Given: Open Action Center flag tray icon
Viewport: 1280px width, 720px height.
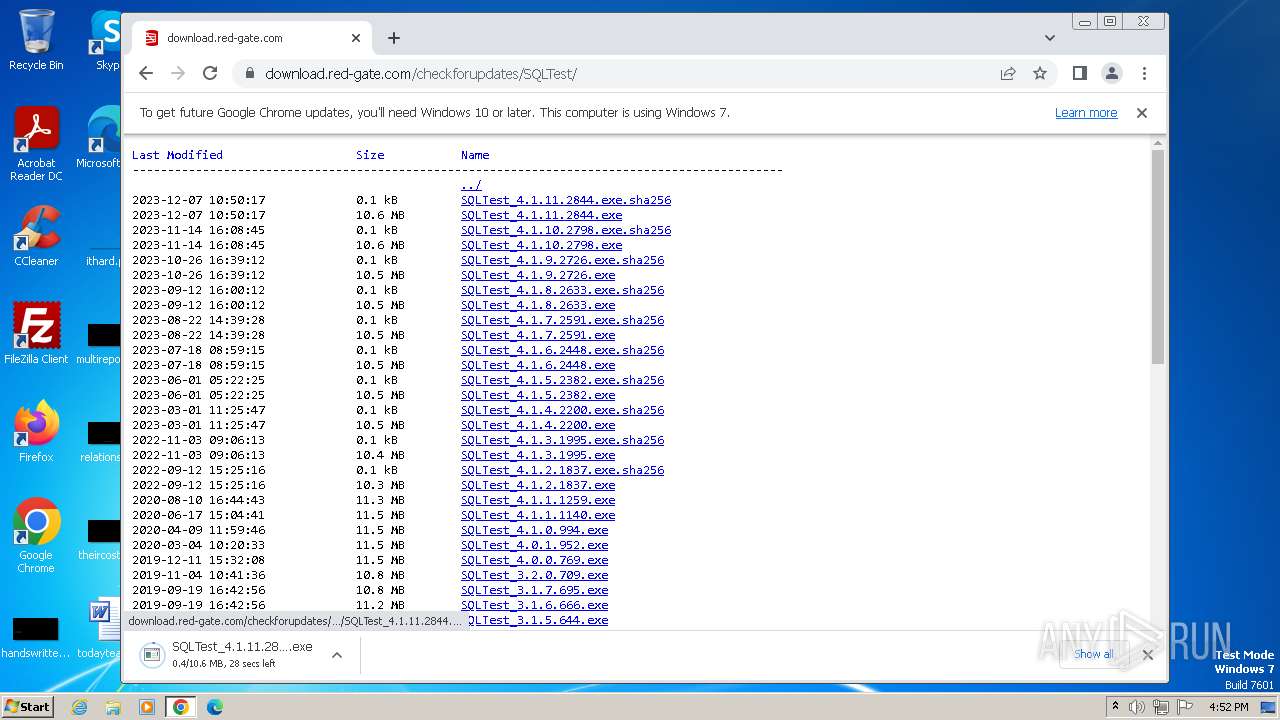Looking at the screenshot, I should 1184,707.
